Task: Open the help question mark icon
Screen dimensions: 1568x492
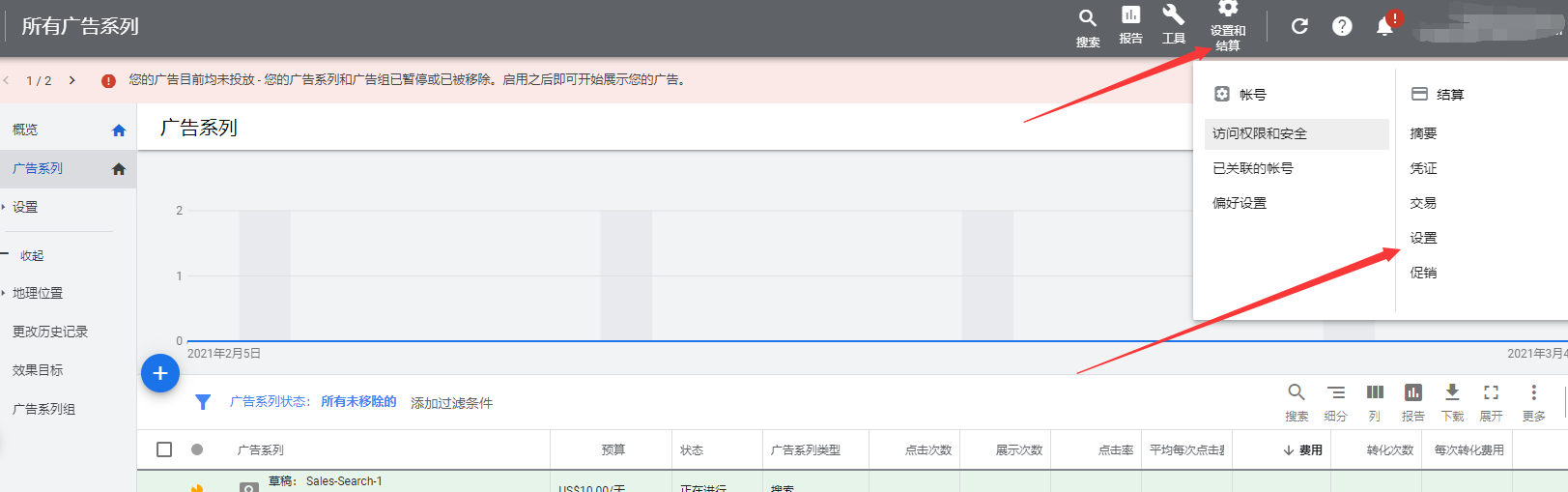Action: click(x=1342, y=26)
